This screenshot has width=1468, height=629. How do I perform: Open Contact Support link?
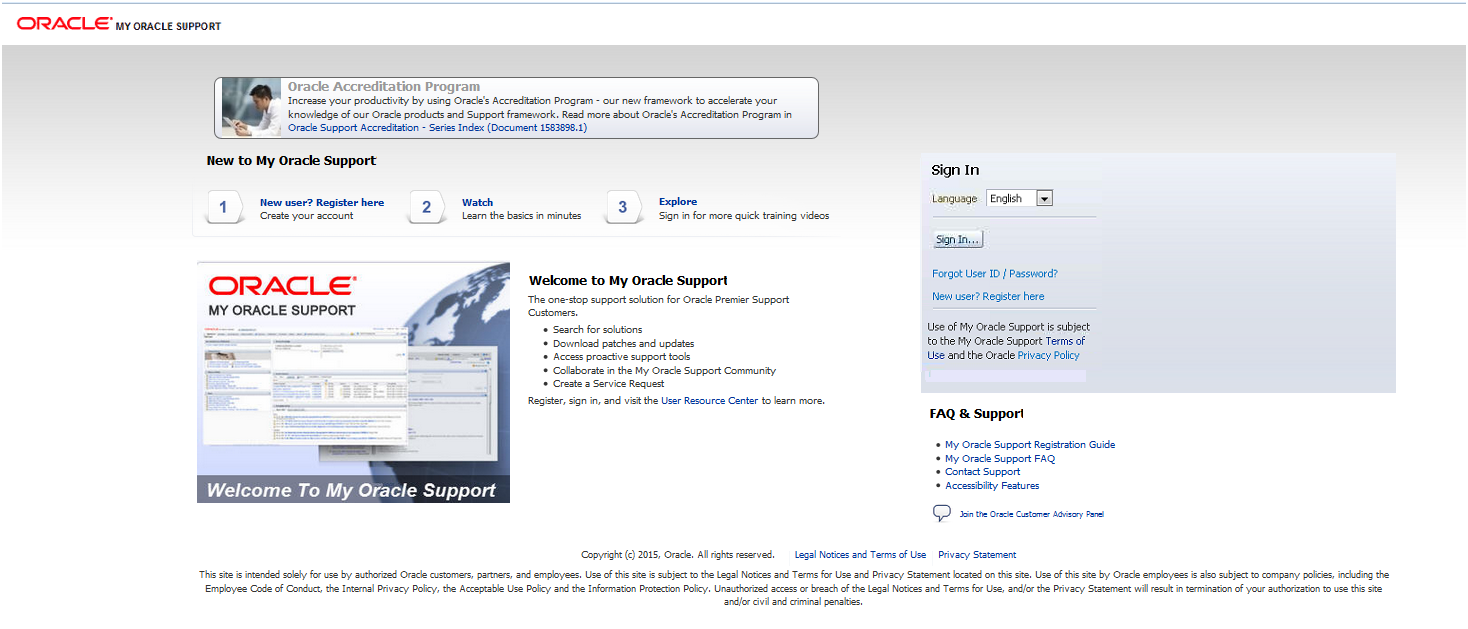pos(983,471)
